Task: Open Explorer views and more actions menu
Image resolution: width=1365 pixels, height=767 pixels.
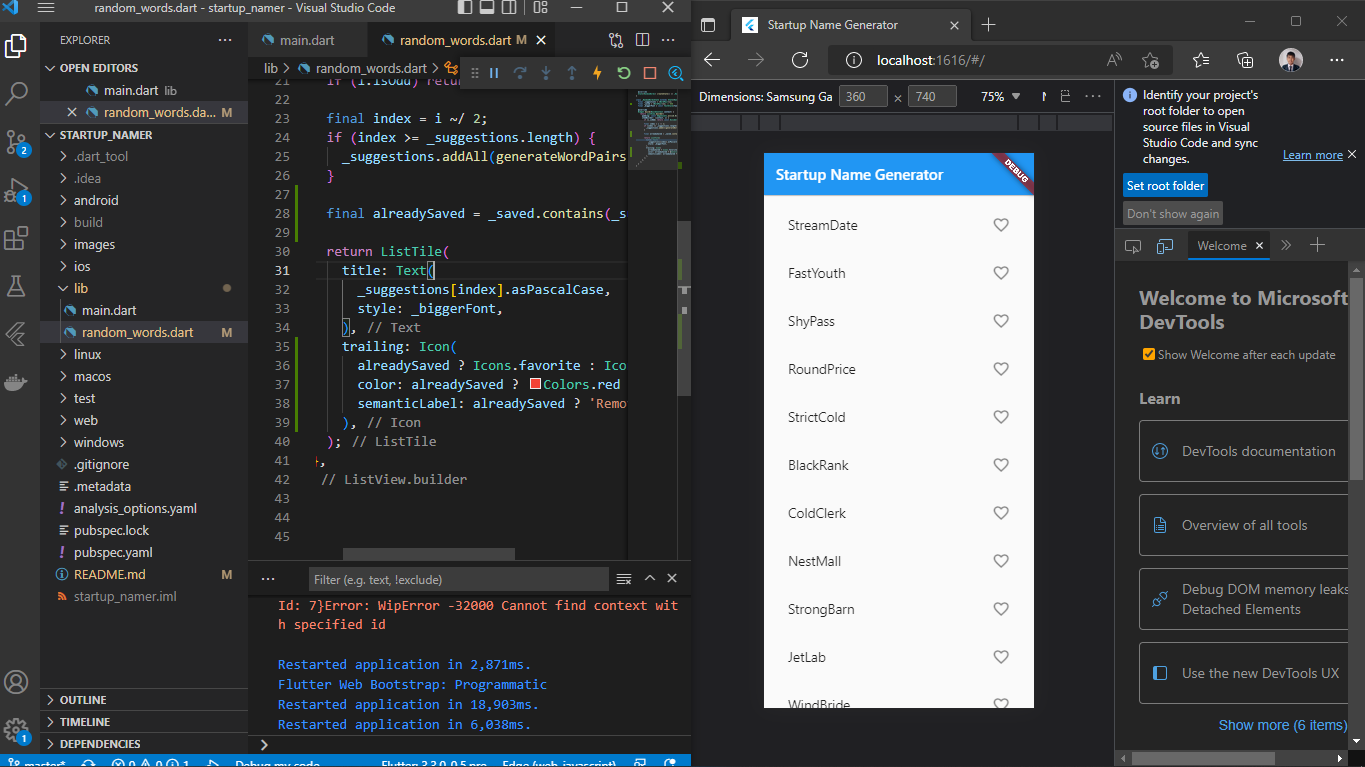Action: 225,40
